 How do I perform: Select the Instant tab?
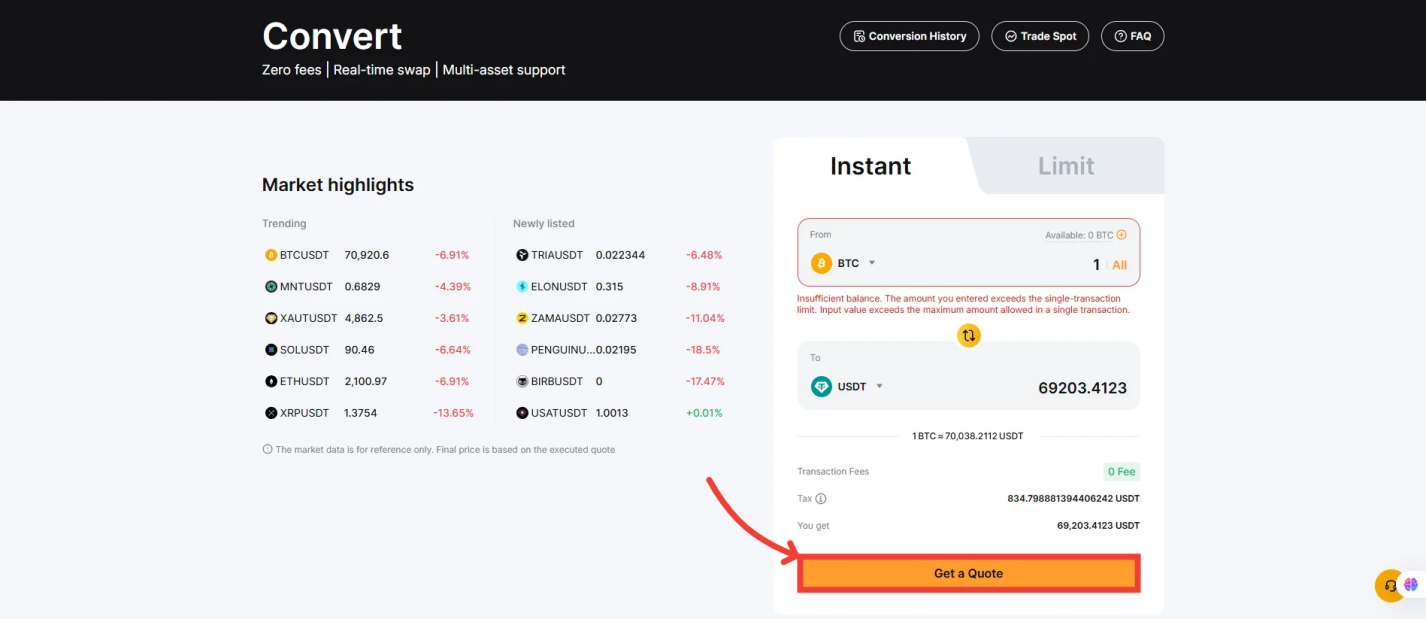870,165
